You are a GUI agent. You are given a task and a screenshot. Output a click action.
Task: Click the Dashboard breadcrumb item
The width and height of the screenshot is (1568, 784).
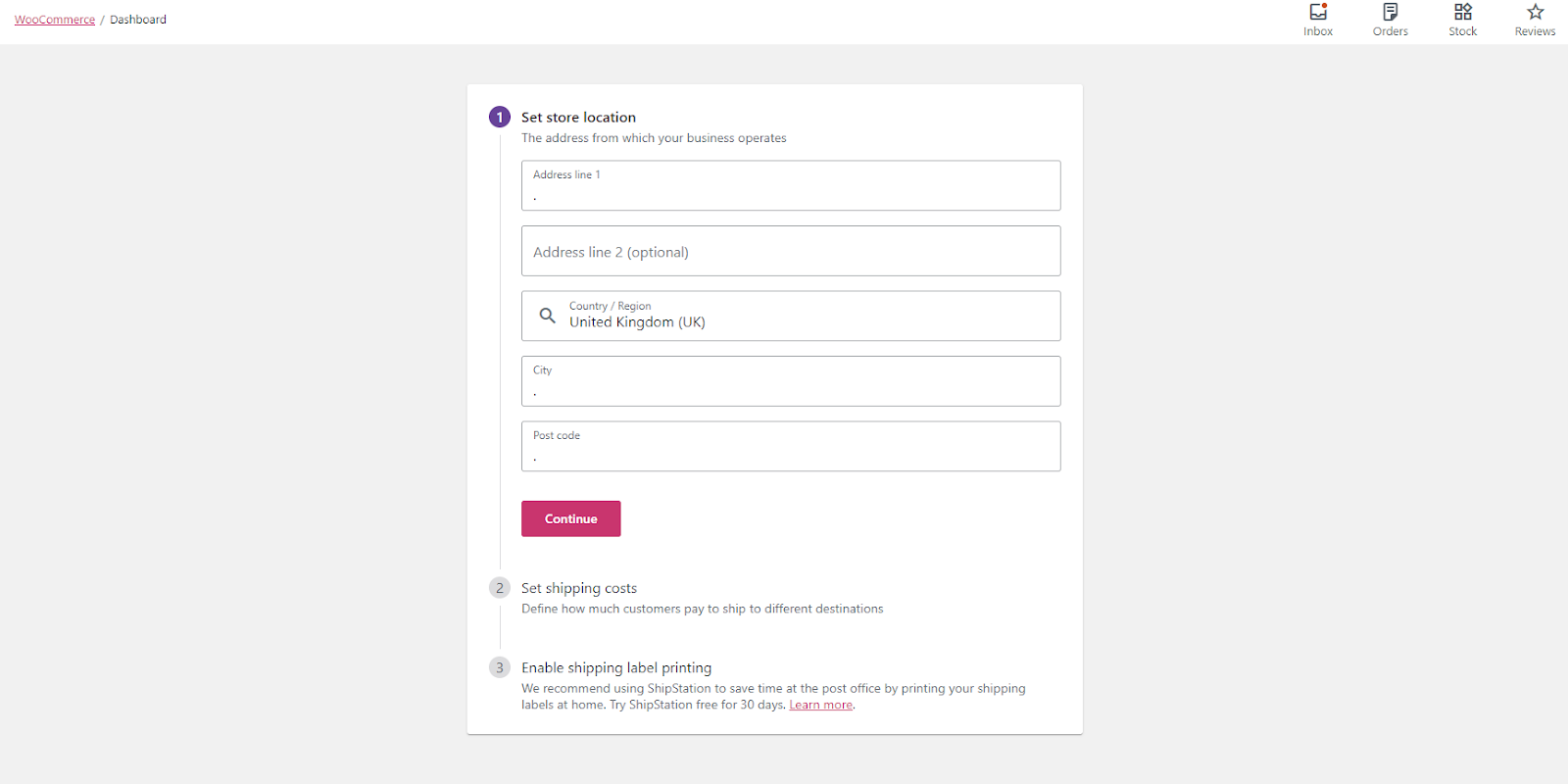point(138,20)
